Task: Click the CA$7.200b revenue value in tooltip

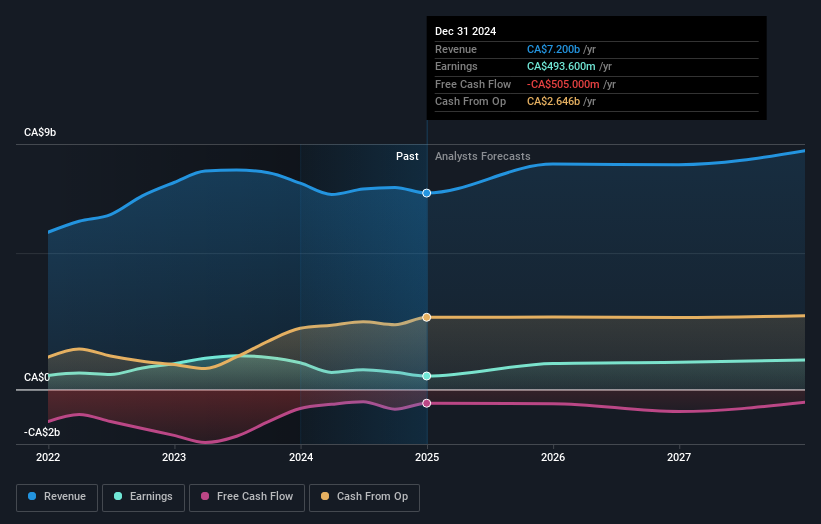Action: (x=553, y=49)
